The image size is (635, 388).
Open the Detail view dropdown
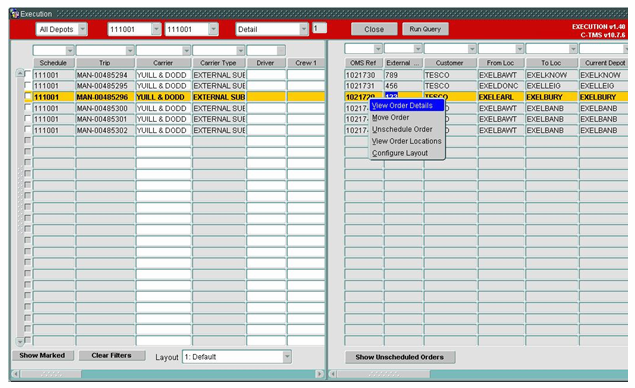click(304, 29)
